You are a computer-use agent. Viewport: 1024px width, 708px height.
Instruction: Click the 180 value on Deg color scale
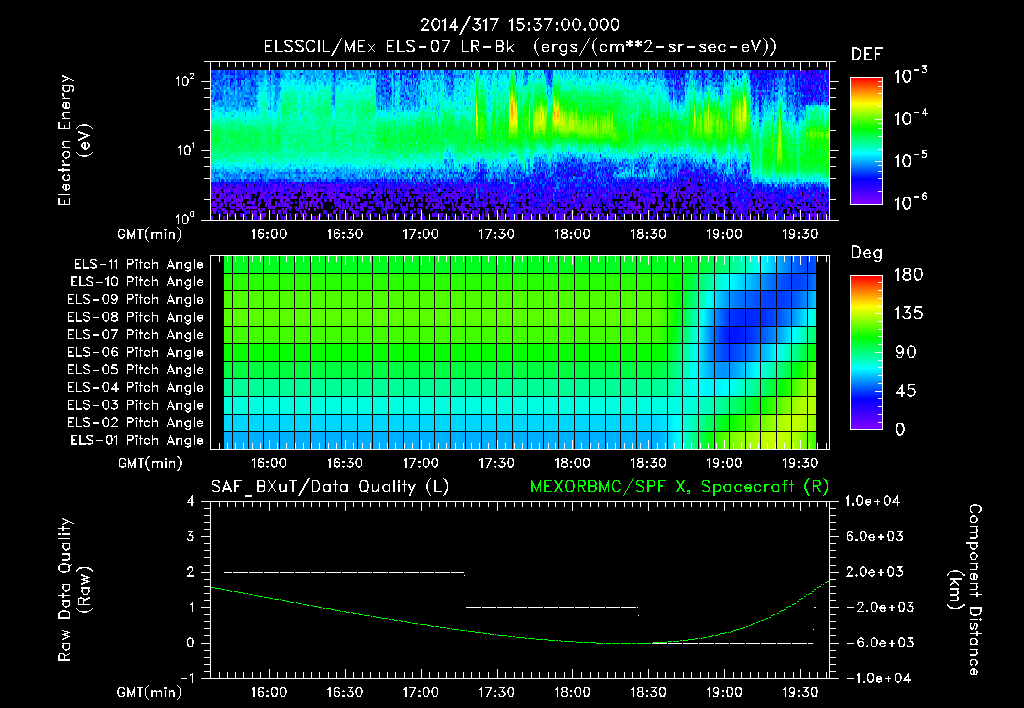click(x=908, y=275)
